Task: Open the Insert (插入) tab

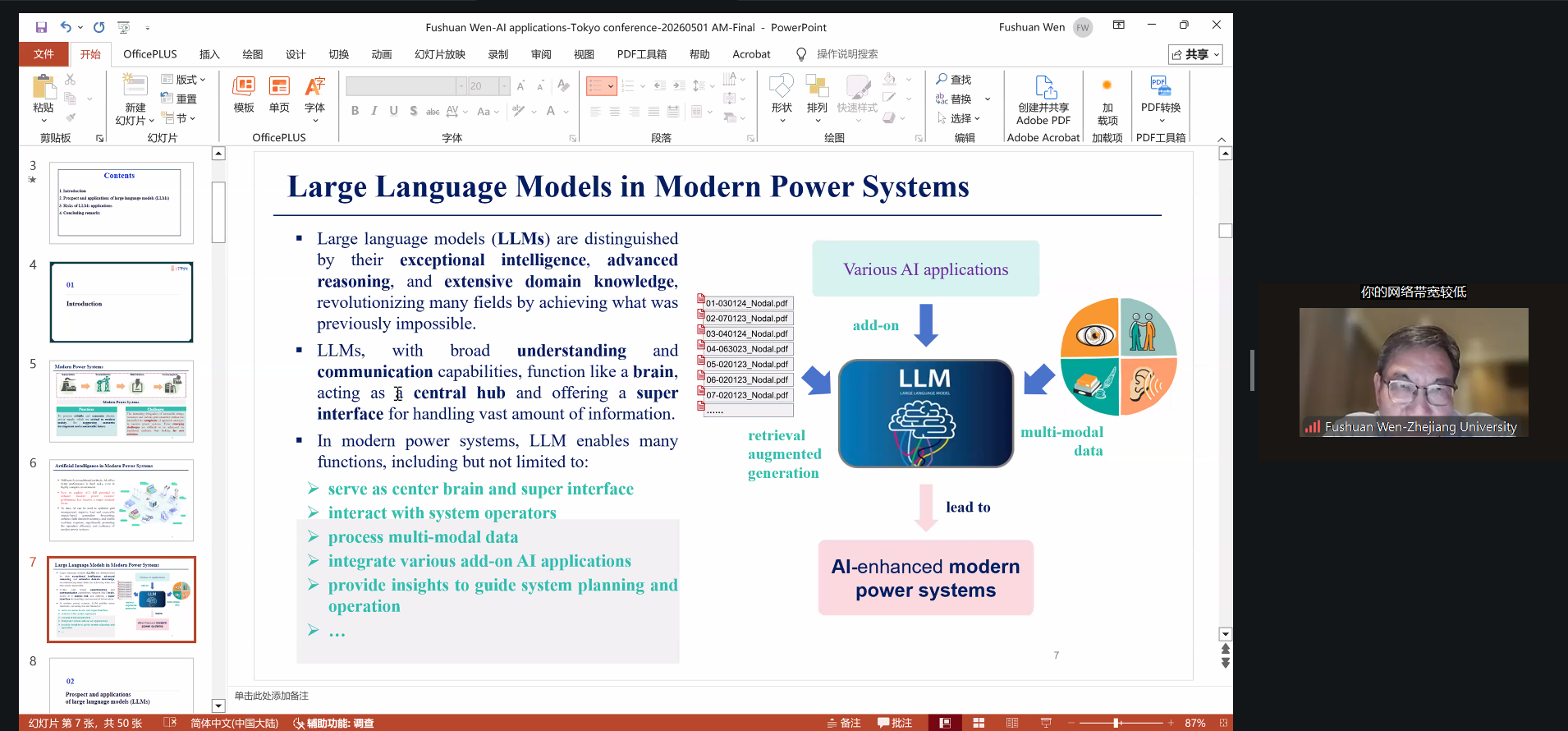Action: coord(209,54)
